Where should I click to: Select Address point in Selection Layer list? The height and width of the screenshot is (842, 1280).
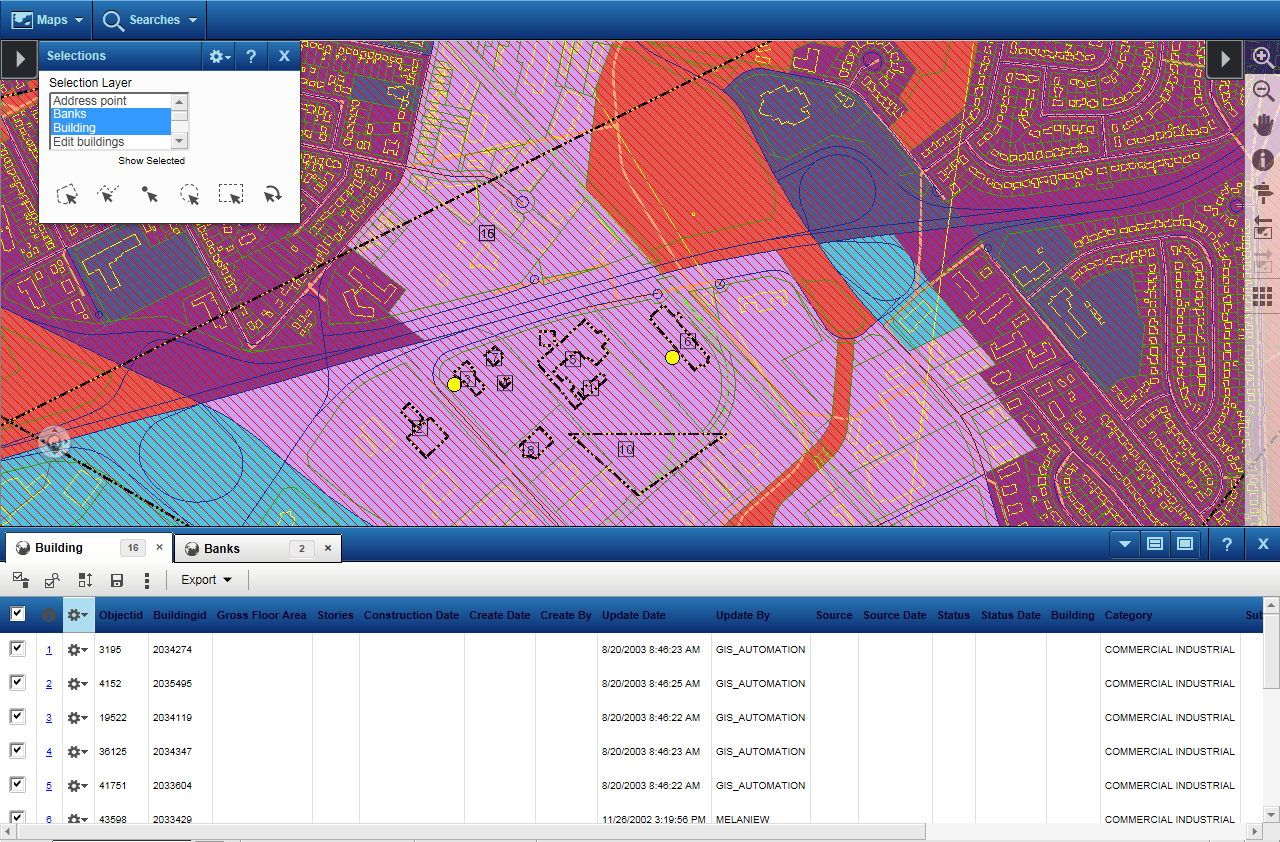point(90,101)
